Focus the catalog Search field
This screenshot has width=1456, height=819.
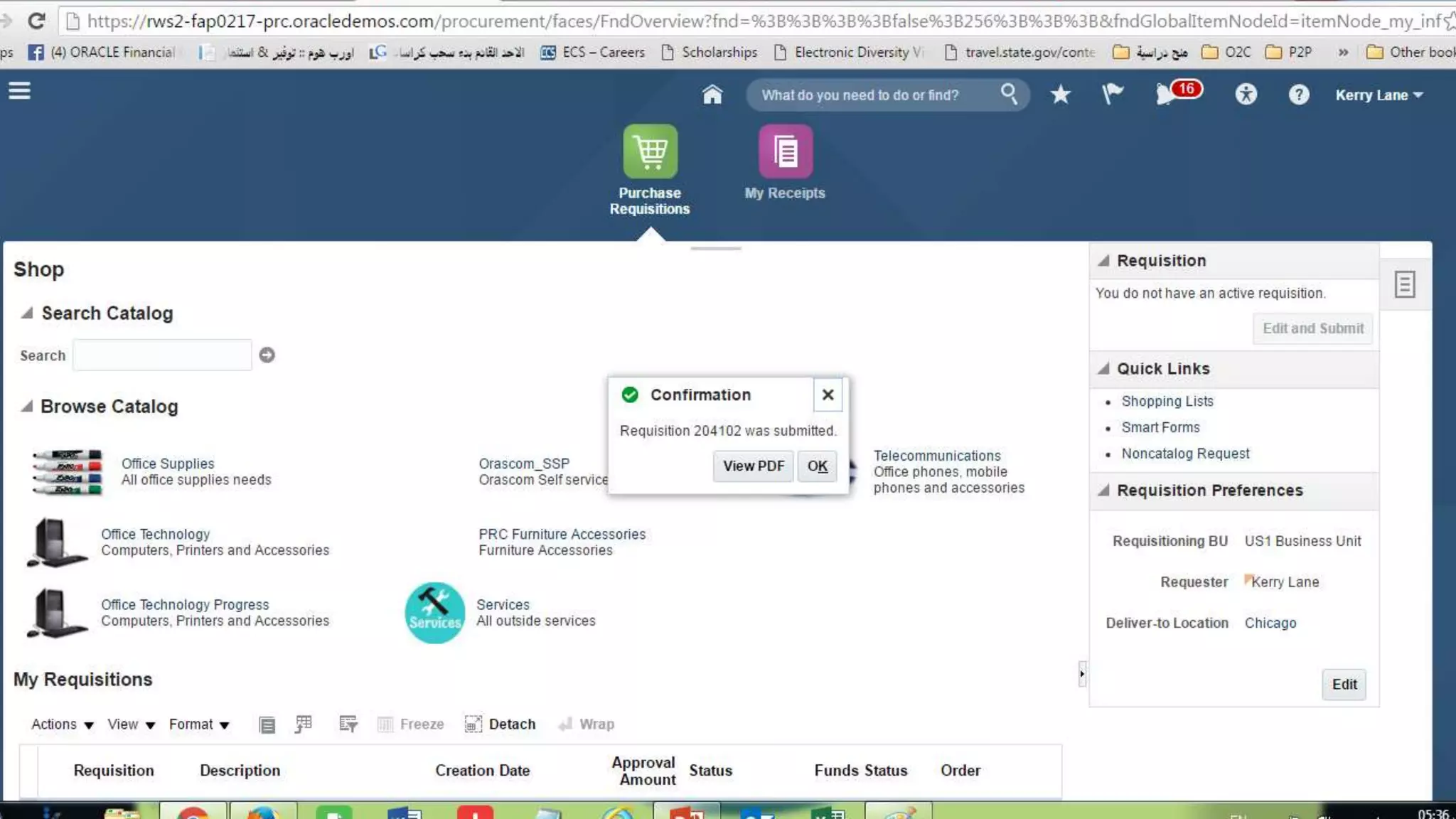[x=162, y=355]
